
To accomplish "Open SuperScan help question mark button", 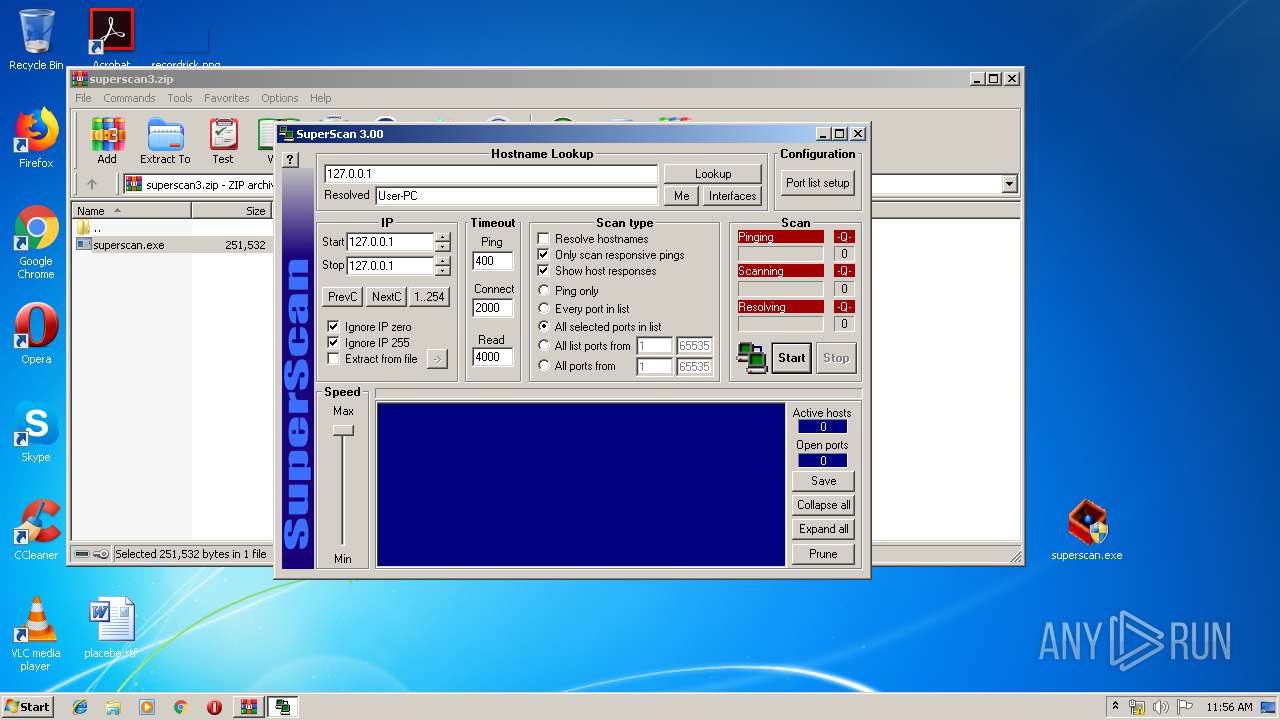I will pos(290,160).
